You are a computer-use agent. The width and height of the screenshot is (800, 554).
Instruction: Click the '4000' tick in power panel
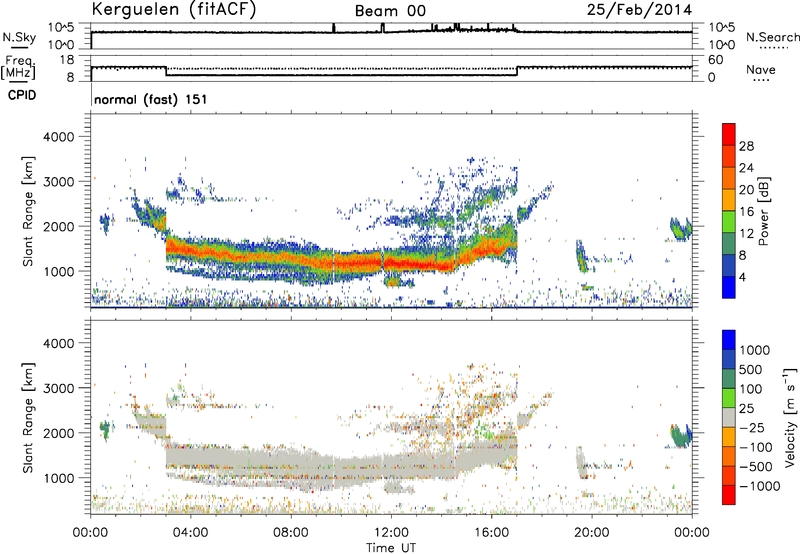pyautogui.click(x=58, y=137)
